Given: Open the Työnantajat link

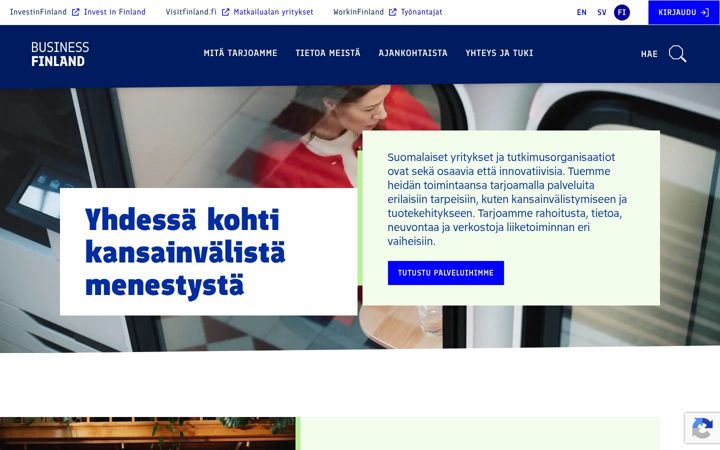Looking at the screenshot, I should tap(421, 12).
